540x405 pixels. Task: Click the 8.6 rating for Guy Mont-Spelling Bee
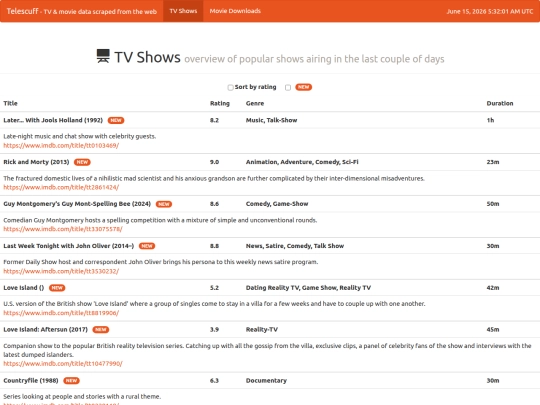pos(215,204)
